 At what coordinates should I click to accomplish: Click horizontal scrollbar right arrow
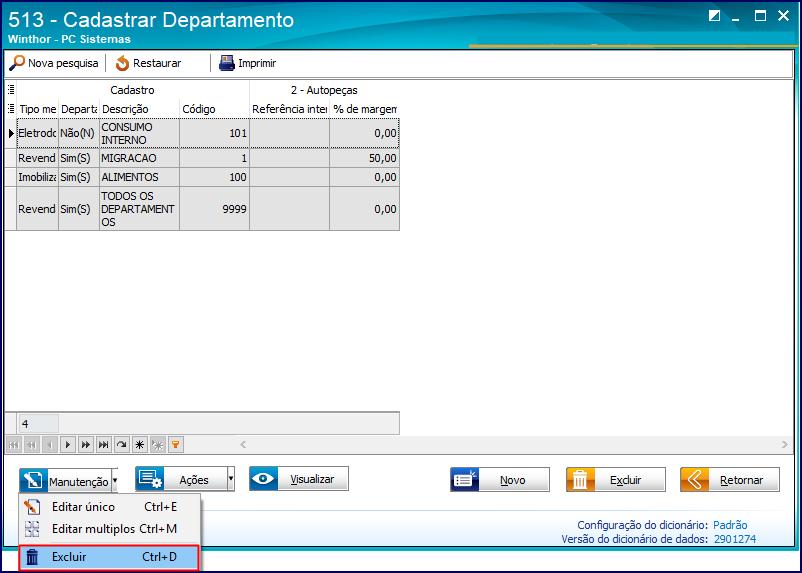click(x=785, y=445)
